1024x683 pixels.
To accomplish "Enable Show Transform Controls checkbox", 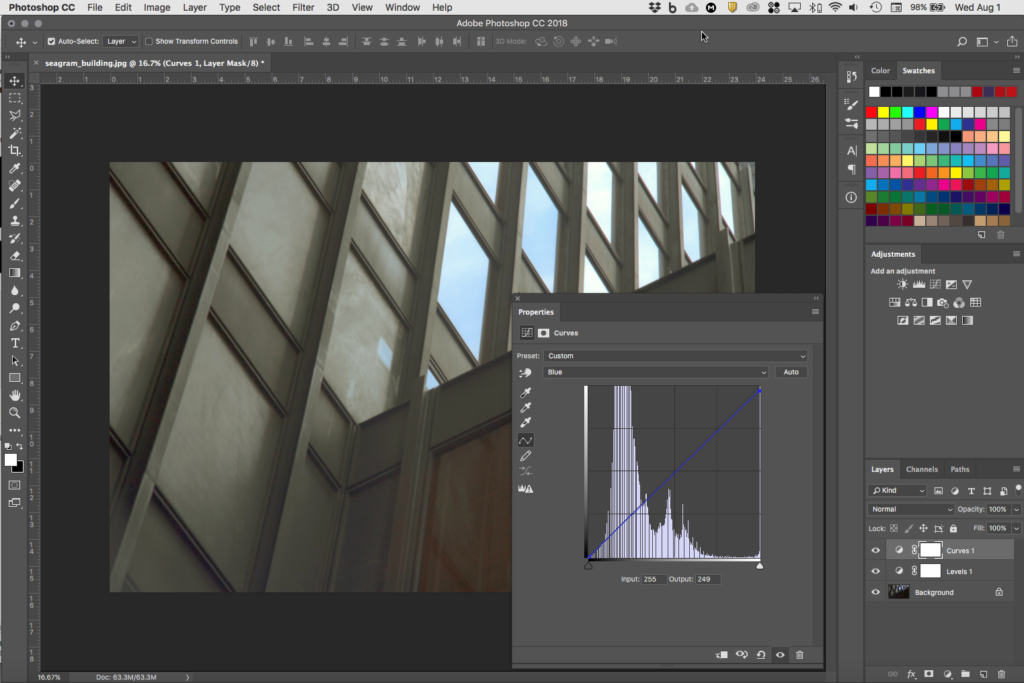I will coord(149,42).
